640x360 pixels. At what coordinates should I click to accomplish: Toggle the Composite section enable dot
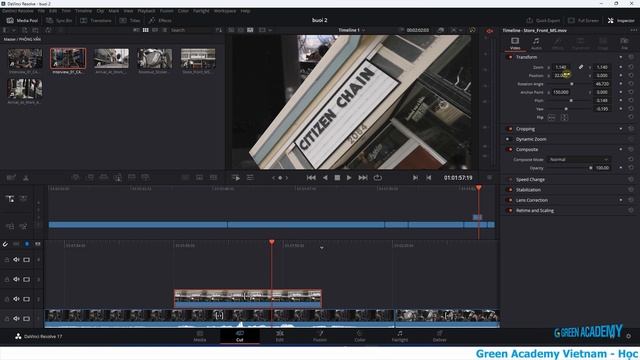click(x=510, y=149)
